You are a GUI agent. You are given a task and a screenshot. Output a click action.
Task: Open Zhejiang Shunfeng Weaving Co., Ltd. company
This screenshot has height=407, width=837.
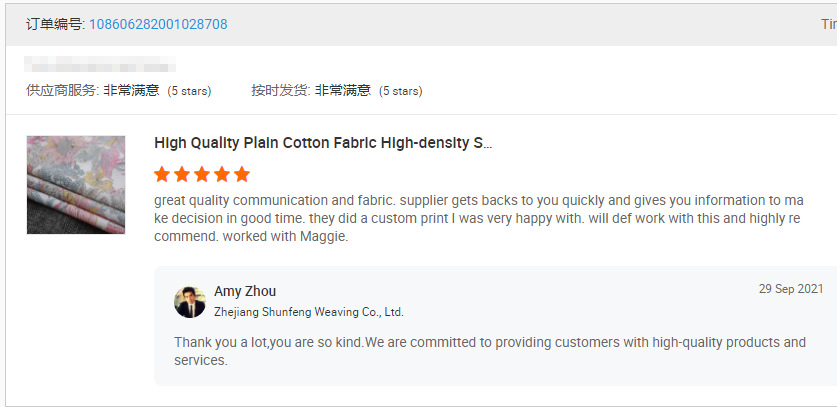click(308, 312)
